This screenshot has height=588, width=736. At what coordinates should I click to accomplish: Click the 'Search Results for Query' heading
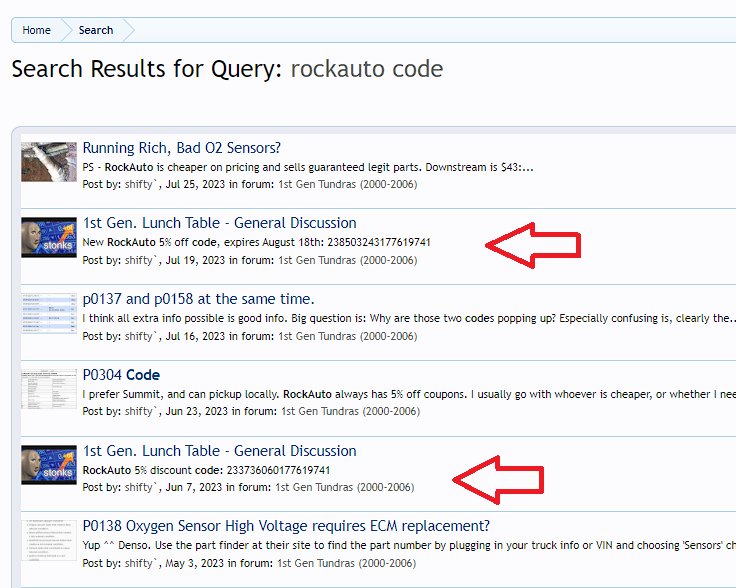click(x=227, y=69)
